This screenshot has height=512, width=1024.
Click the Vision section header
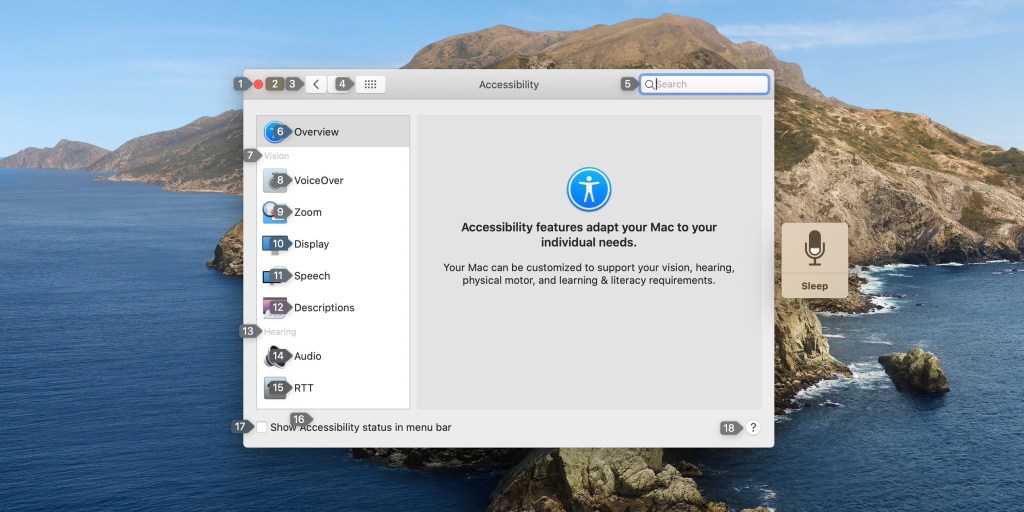(277, 156)
